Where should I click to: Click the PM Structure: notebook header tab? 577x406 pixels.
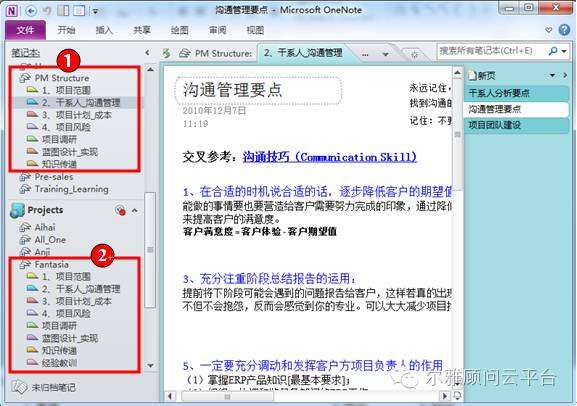point(216,53)
